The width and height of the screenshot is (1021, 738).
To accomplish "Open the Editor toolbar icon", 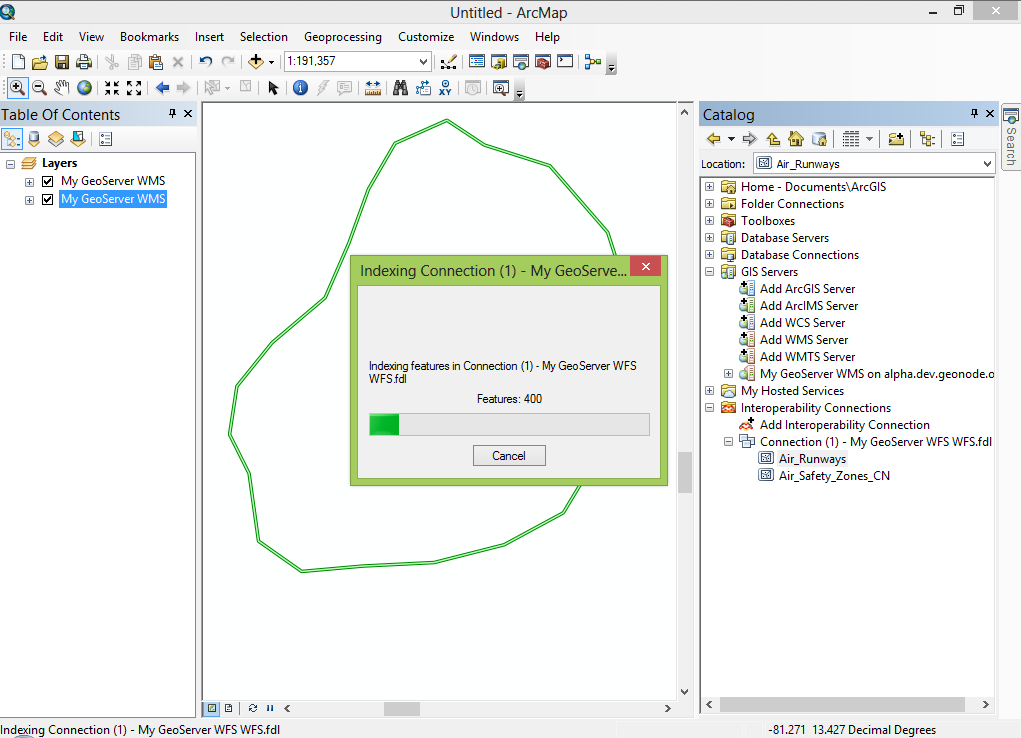I will click(449, 62).
